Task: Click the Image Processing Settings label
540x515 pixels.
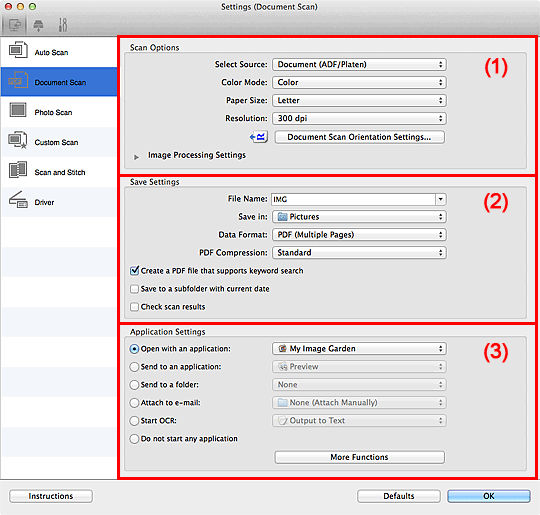Action: tap(197, 155)
